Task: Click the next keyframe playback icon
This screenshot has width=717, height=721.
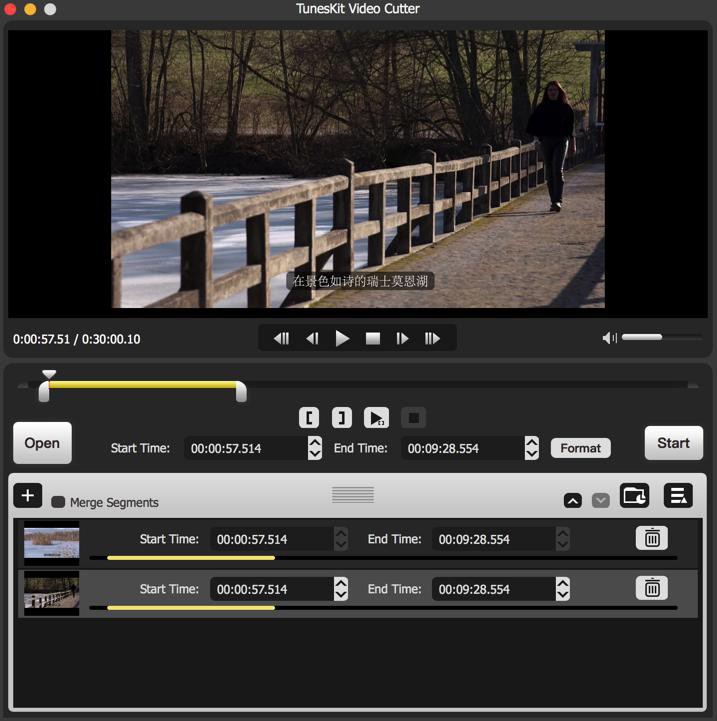Action: coord(432,338)
